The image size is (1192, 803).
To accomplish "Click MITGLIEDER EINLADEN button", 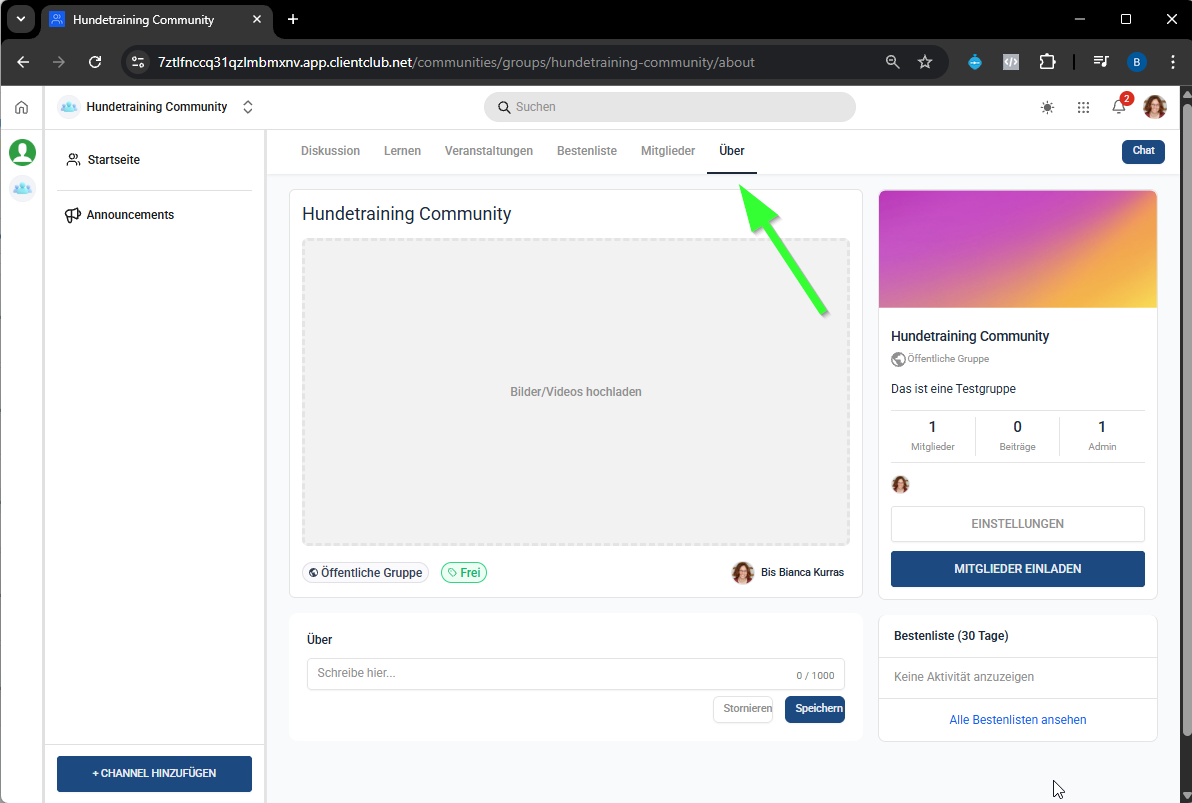I will tap(1017, 569).
